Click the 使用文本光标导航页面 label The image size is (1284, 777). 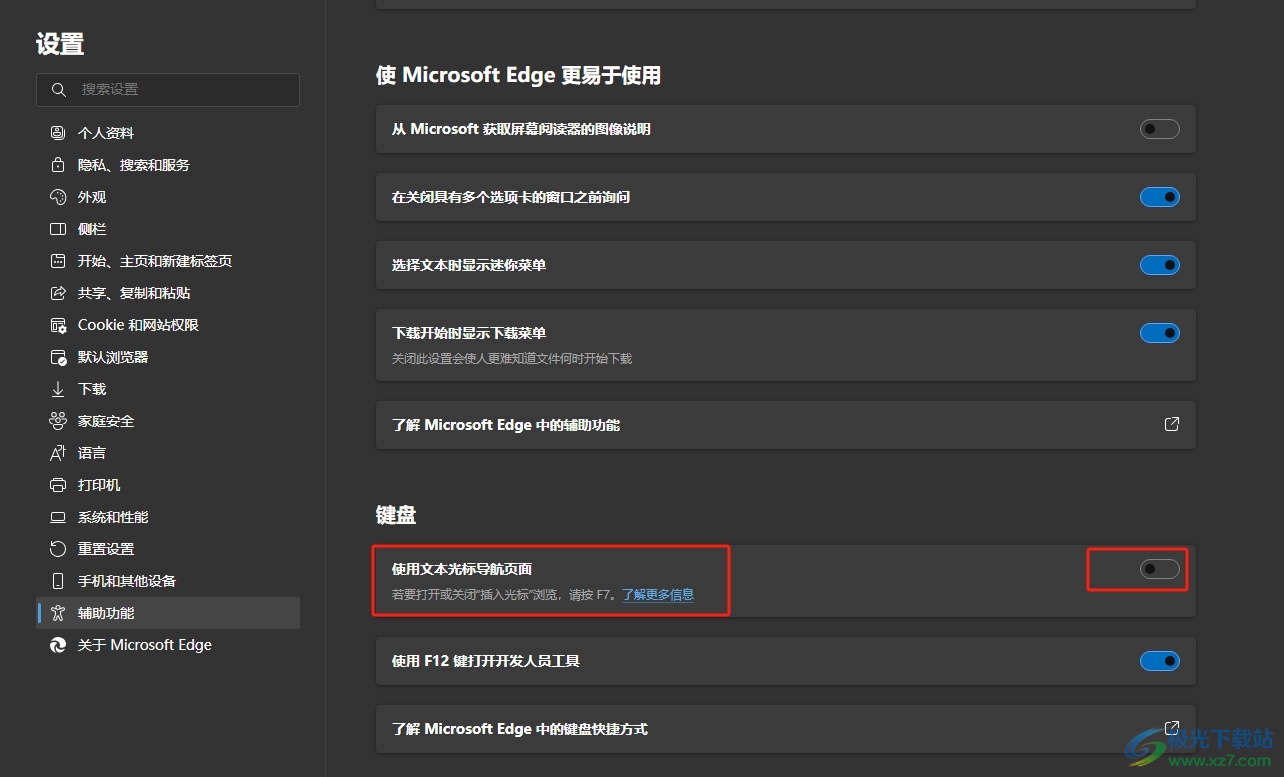(462, 569)
